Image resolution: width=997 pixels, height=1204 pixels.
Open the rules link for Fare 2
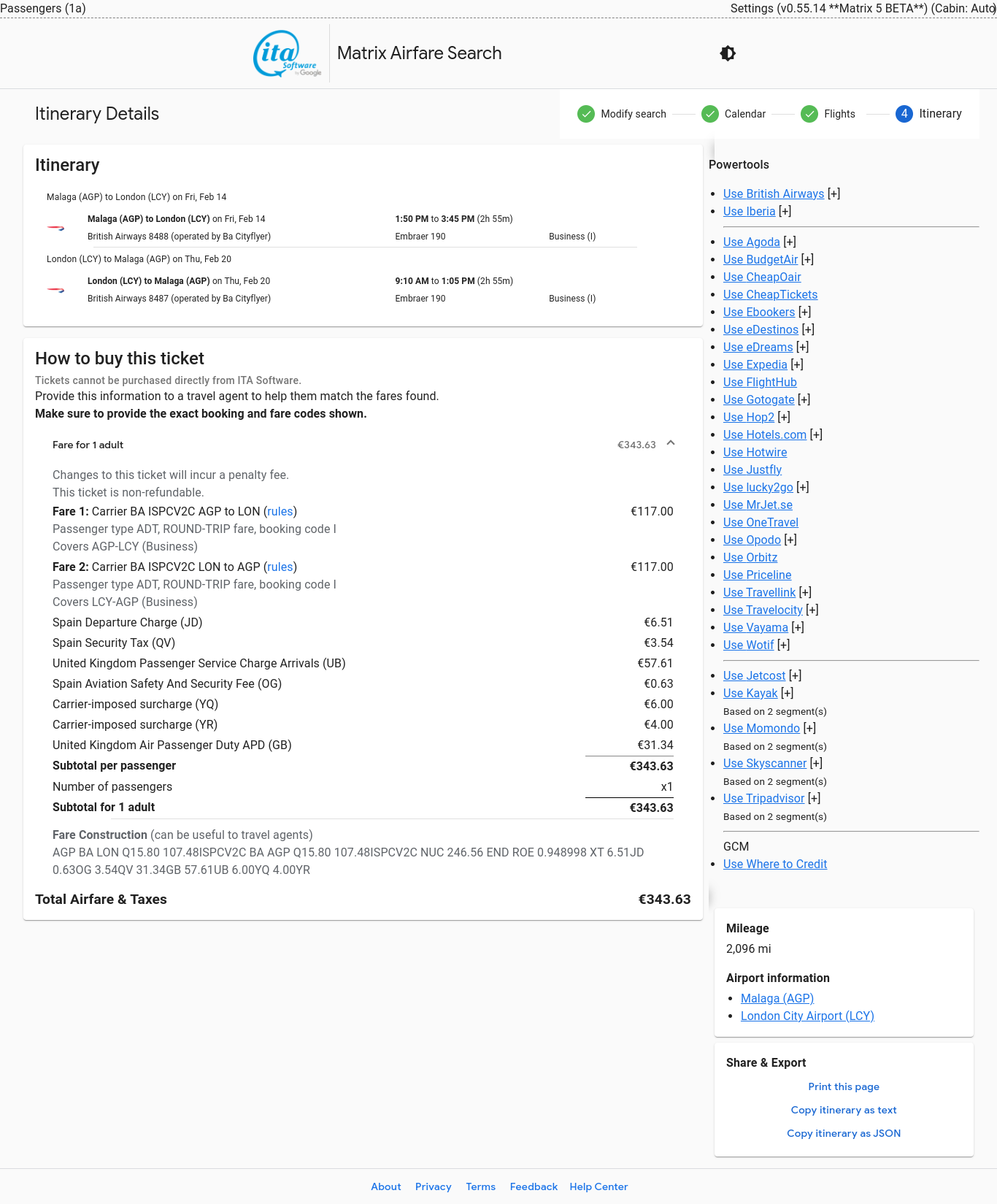(x=280, y=567)
